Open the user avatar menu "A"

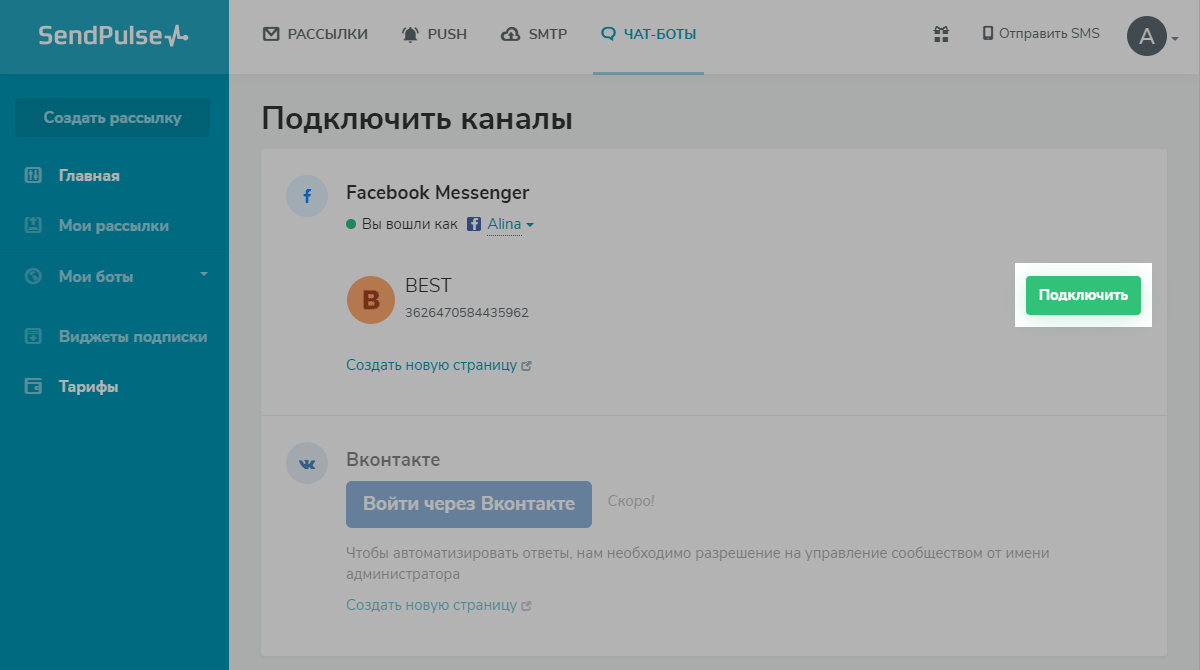(1147, 37)
